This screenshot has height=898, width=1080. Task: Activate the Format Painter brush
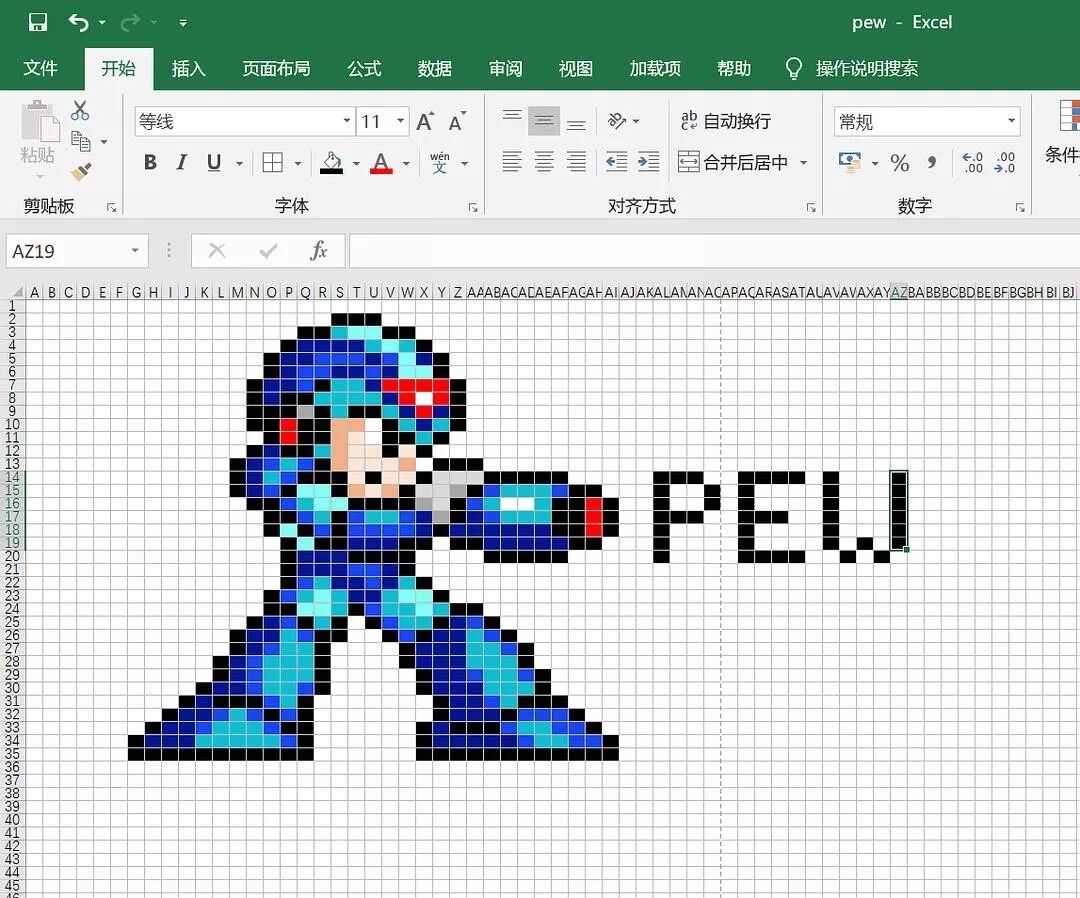coord(81,171)
